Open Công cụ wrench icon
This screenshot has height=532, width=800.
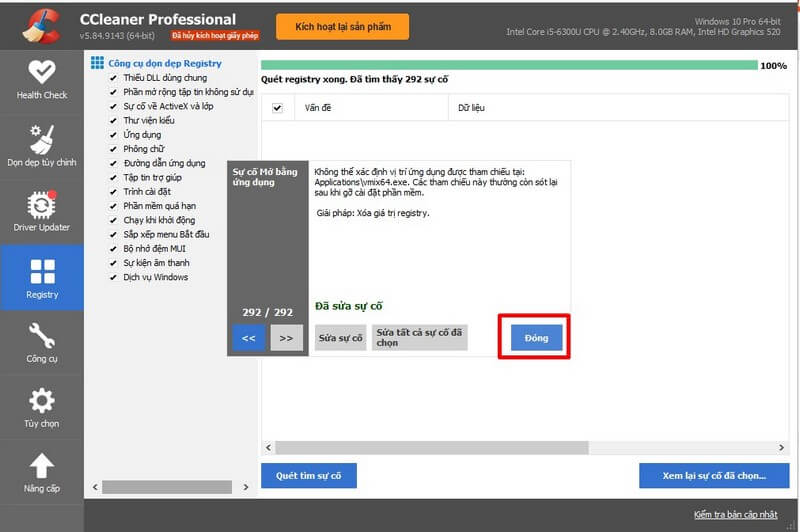[42, 336]
